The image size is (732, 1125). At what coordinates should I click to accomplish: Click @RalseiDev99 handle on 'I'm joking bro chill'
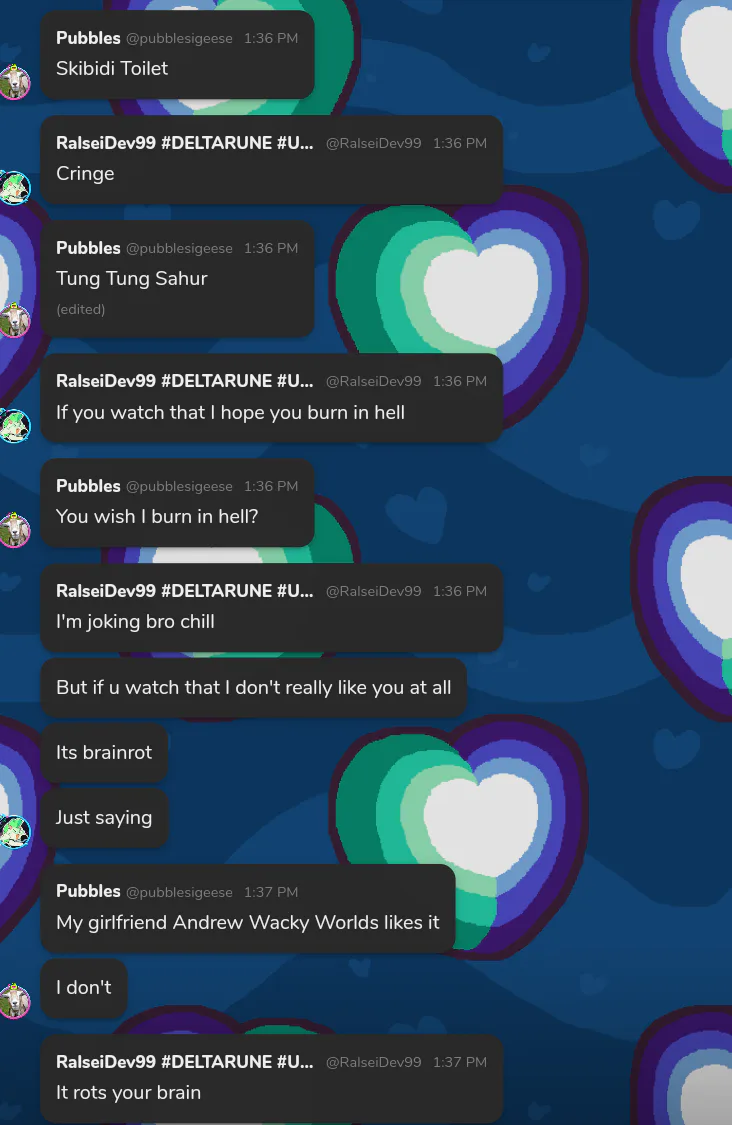(x=373, y=591)
